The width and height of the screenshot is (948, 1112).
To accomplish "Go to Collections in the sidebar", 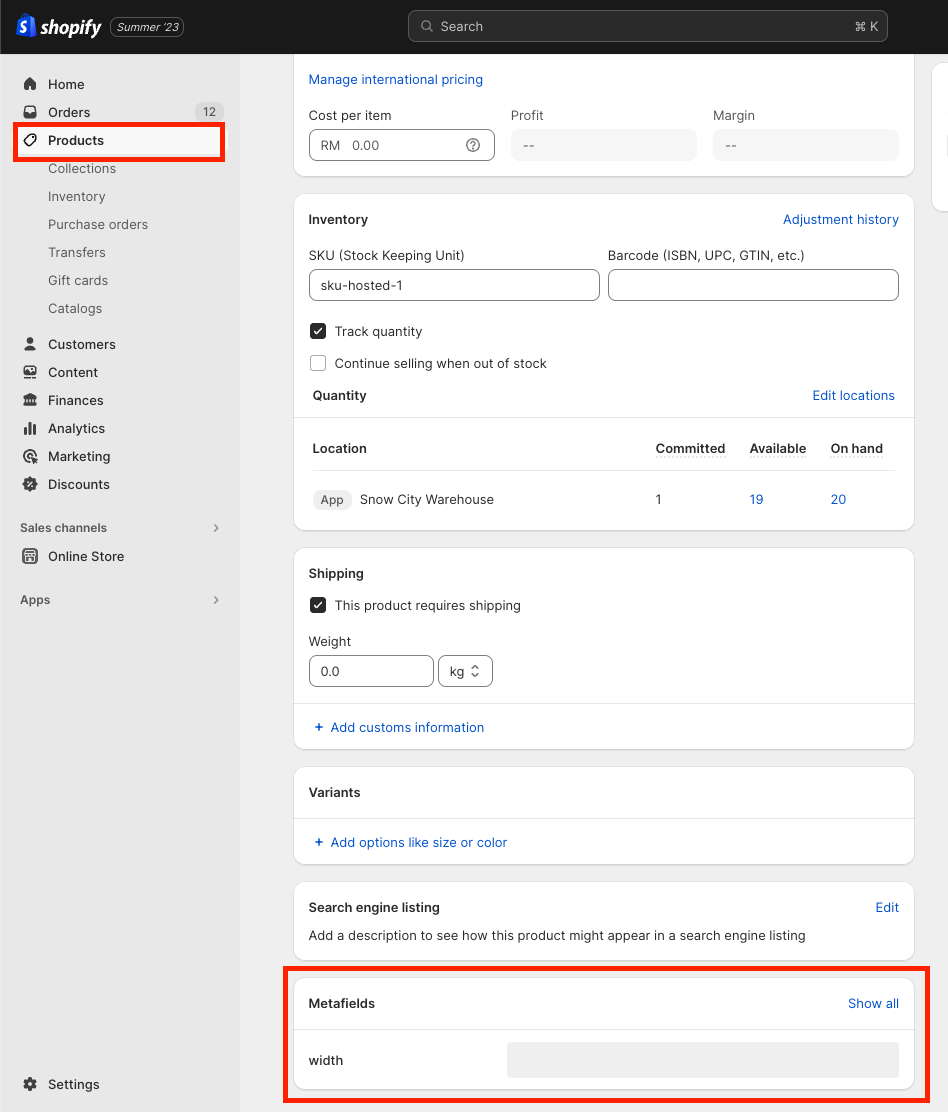I will point(82,169).
